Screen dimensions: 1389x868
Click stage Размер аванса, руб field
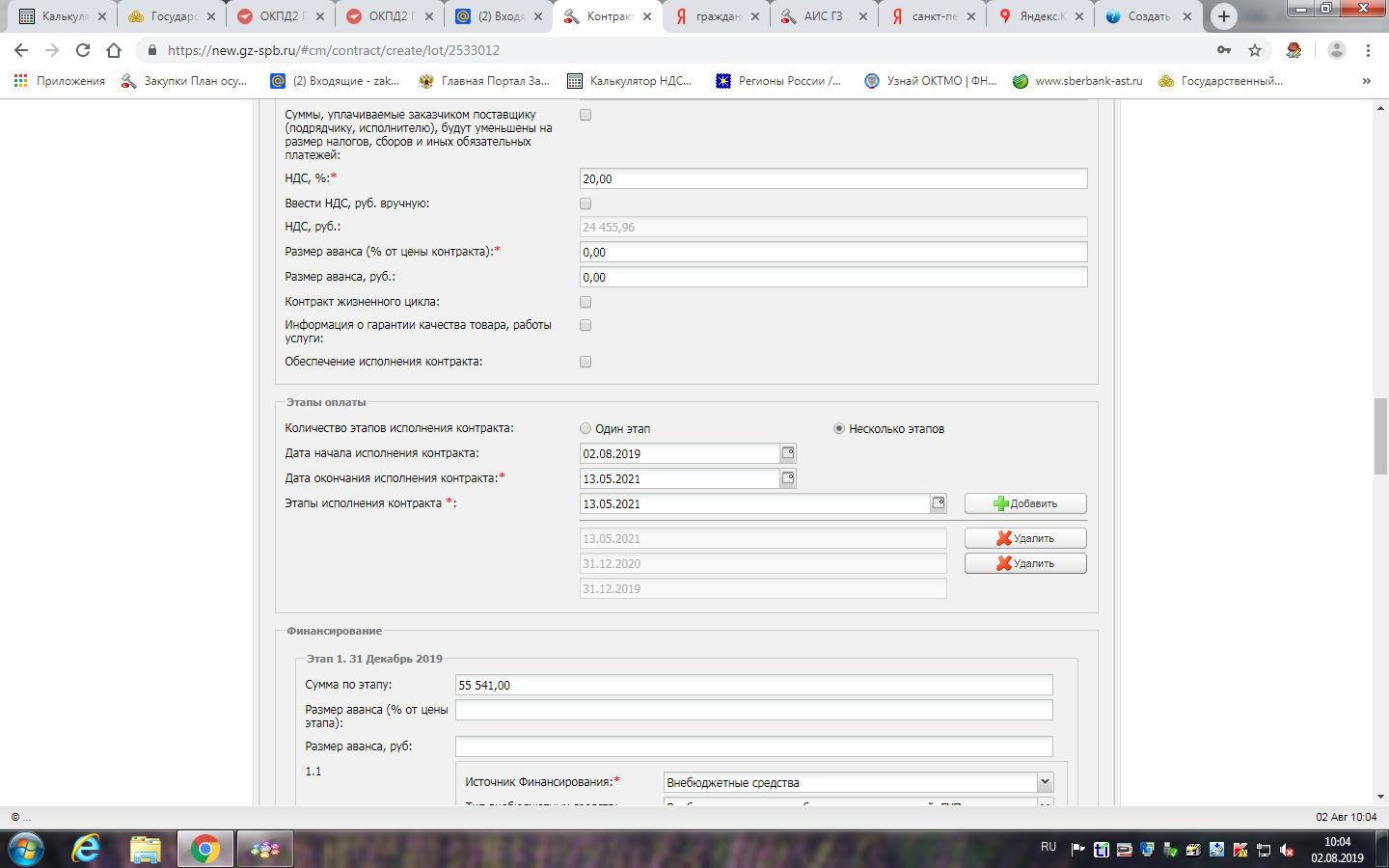[x=754, y=746]
